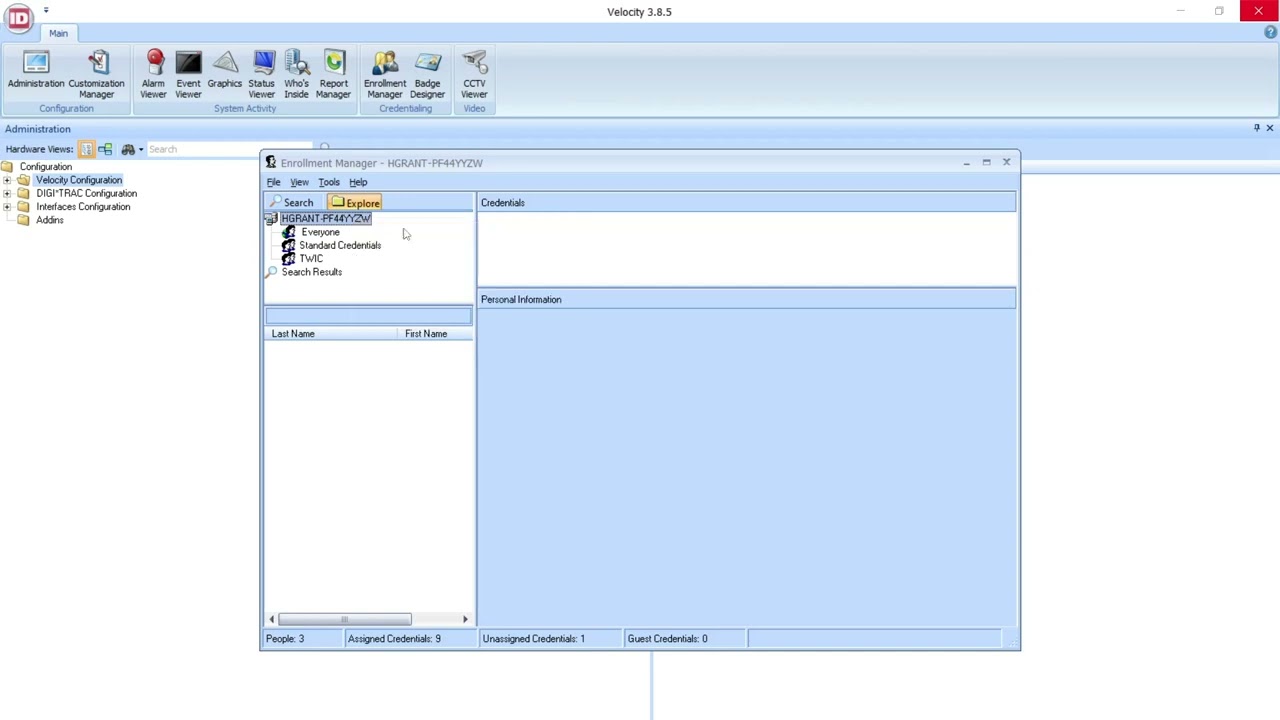Close the Administration panel

[x=1270, y=128]
